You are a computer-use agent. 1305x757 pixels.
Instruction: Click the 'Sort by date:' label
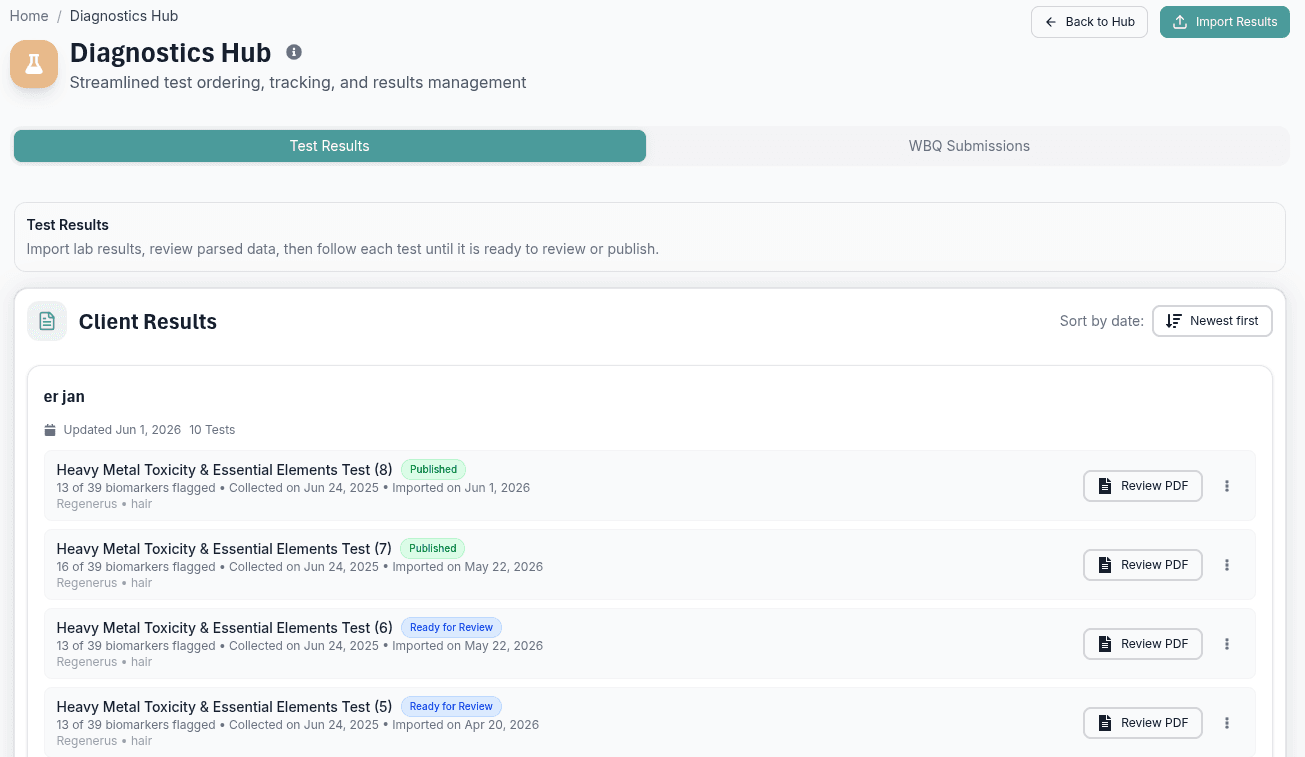click(x=1102, y=321)
